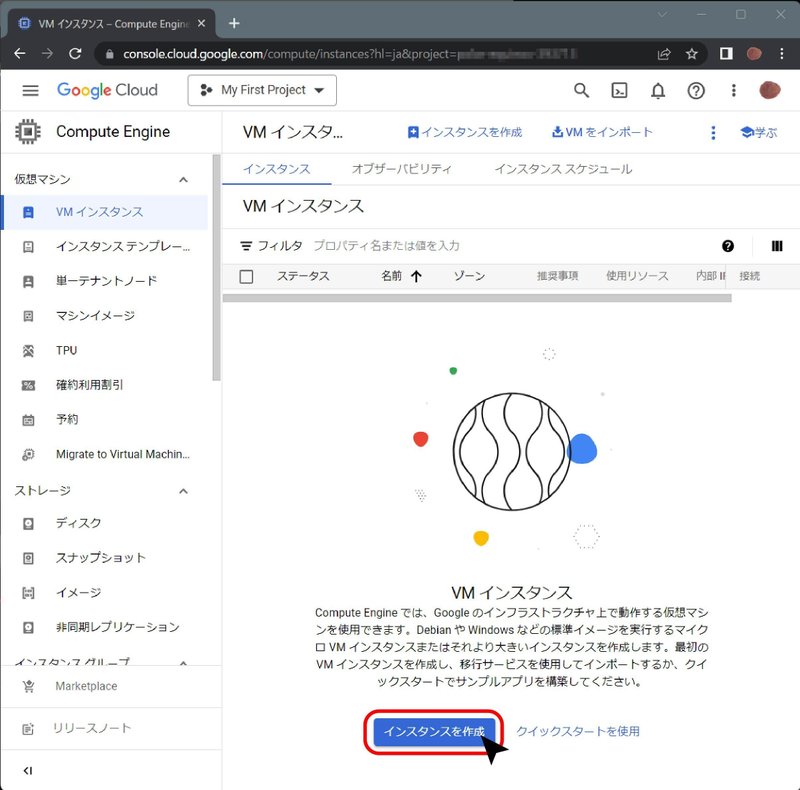The width and height of the screenshot is (800, 790).
Task: Click the sidebar vertical scrollbar
Action: (216, 268)
